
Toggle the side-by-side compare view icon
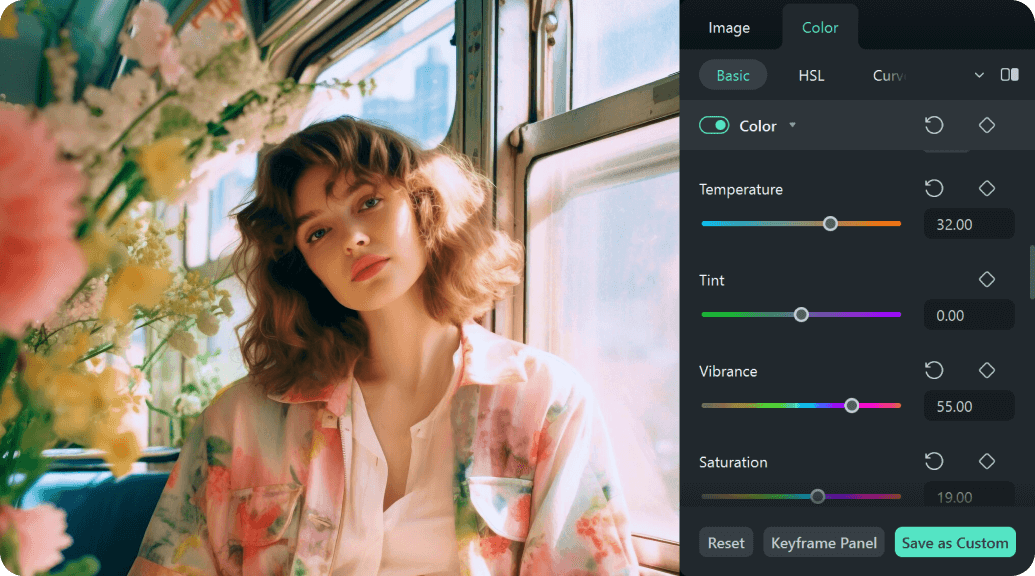pyautogui.click(x=1009, y=75)
